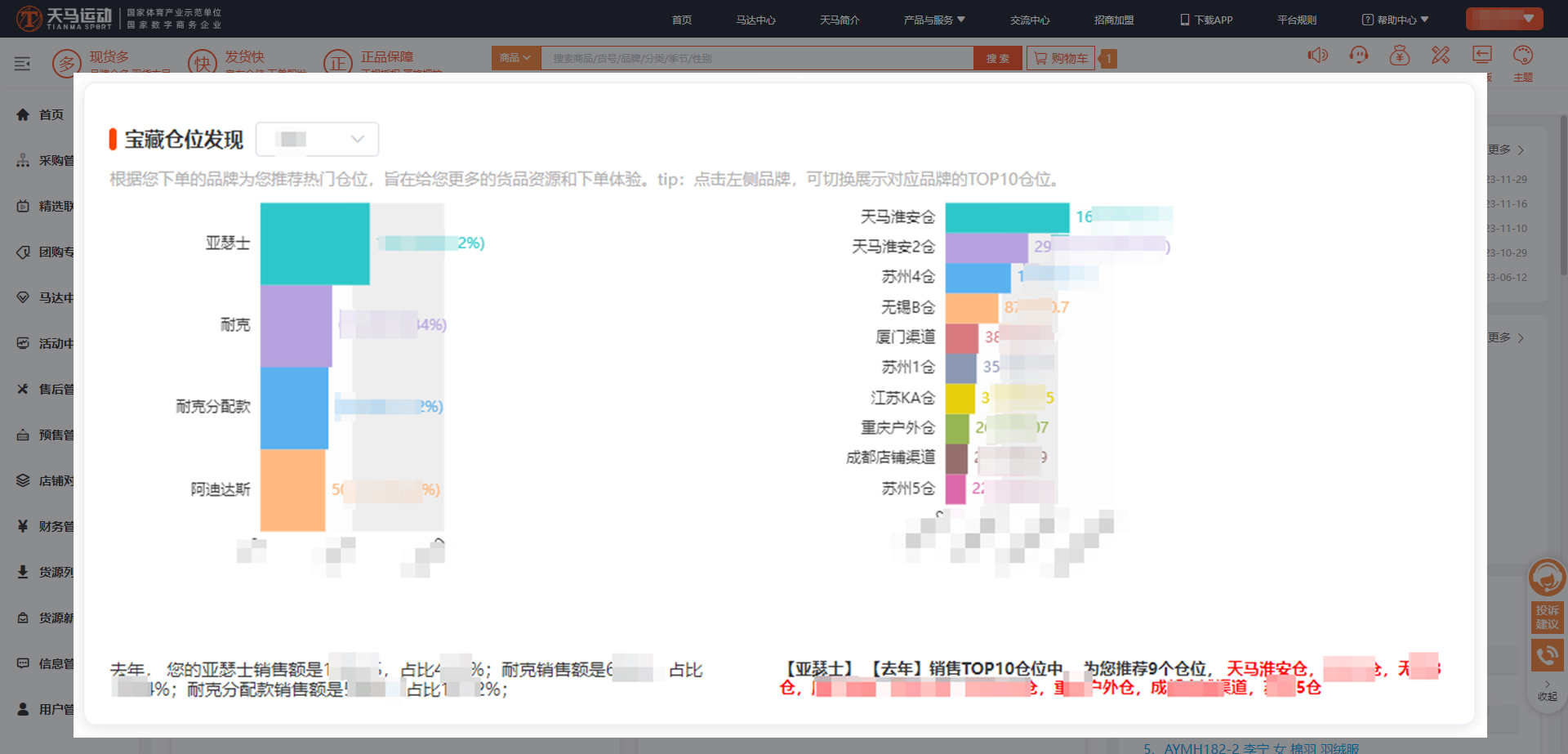
Task: Click the 马达中 diamond icon in sidebar
Action: tap(23, 297)
